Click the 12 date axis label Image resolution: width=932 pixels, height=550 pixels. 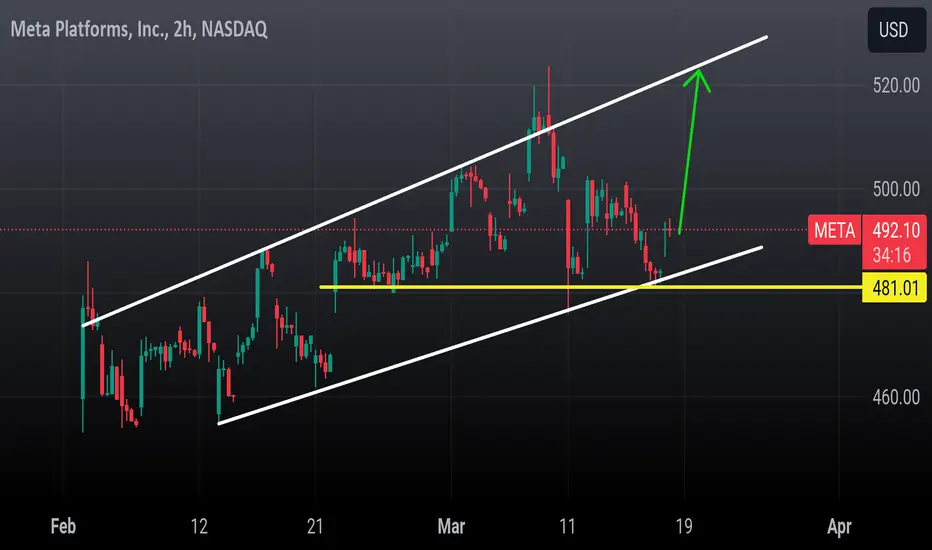199,526
